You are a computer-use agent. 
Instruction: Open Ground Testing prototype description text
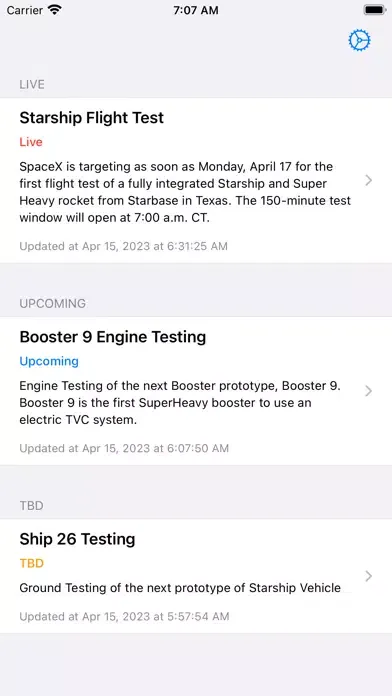[x=180, y=588]
